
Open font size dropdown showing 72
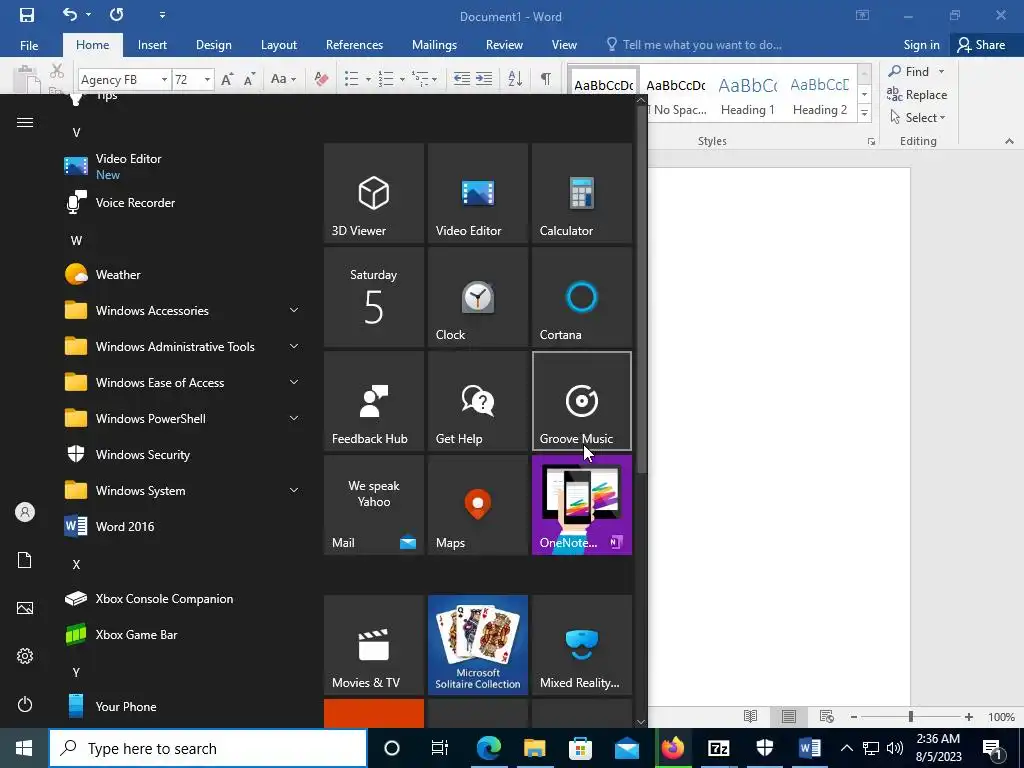tap(207, 80)
